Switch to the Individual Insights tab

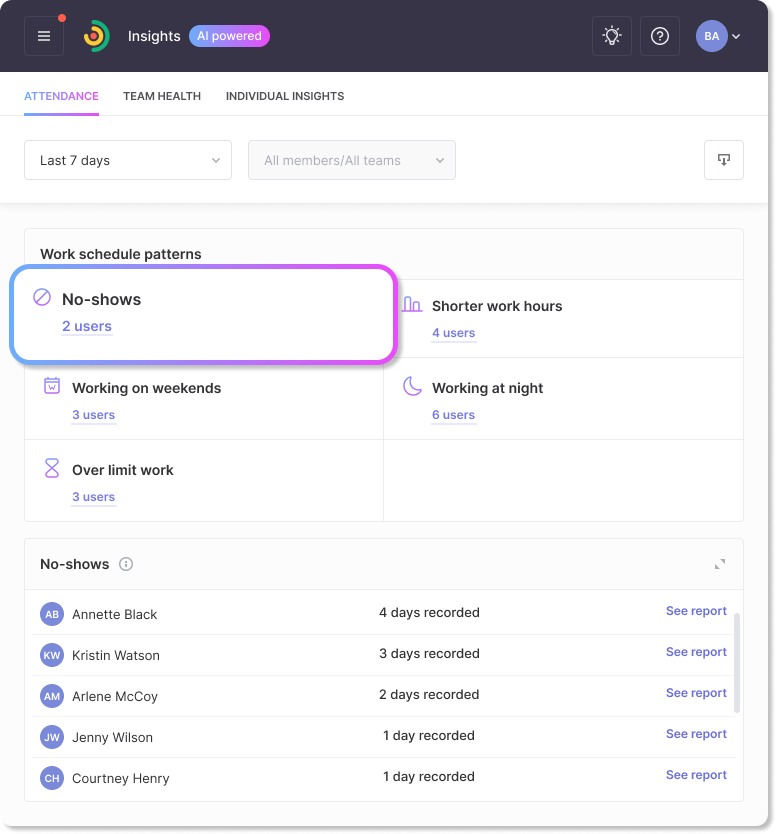coord(285,96)
